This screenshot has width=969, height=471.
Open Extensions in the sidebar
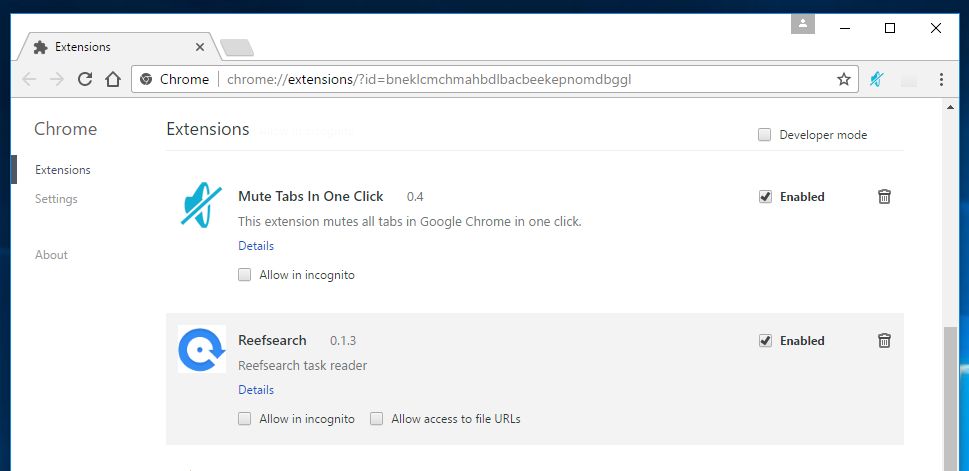pyautogui.click(x=62, y=169)
